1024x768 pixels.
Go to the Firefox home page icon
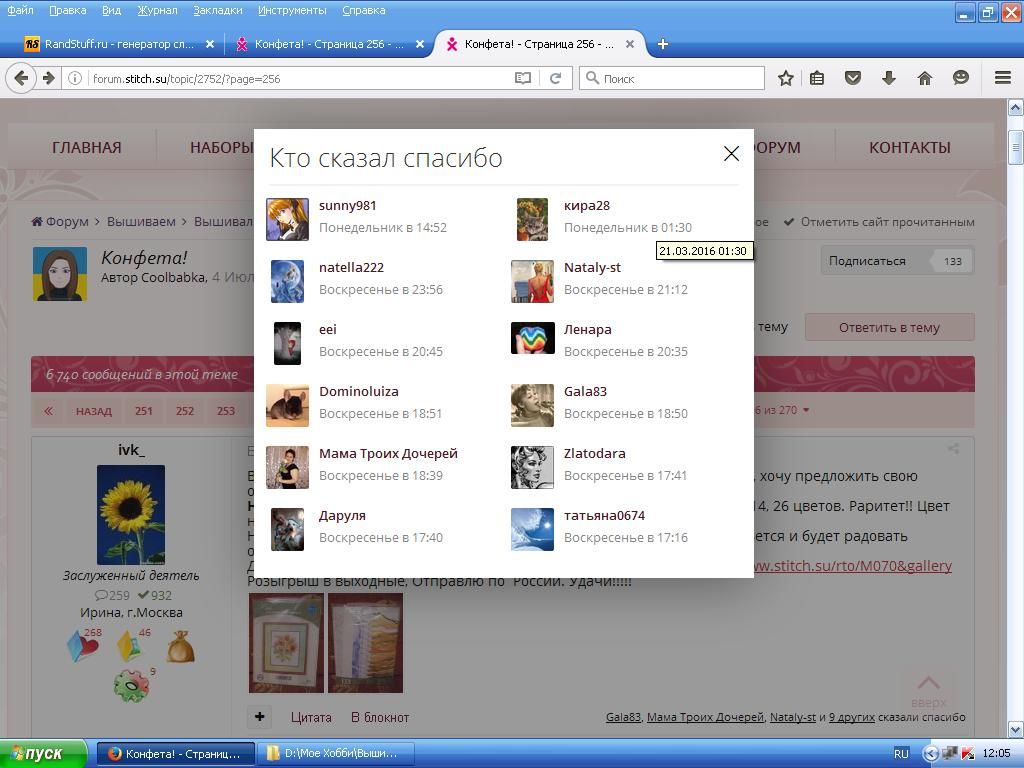click(924, 78)
